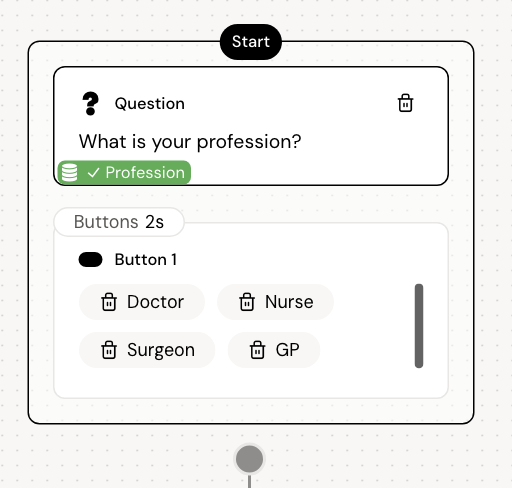Click the gray output connector circle

tap(249, 459)
